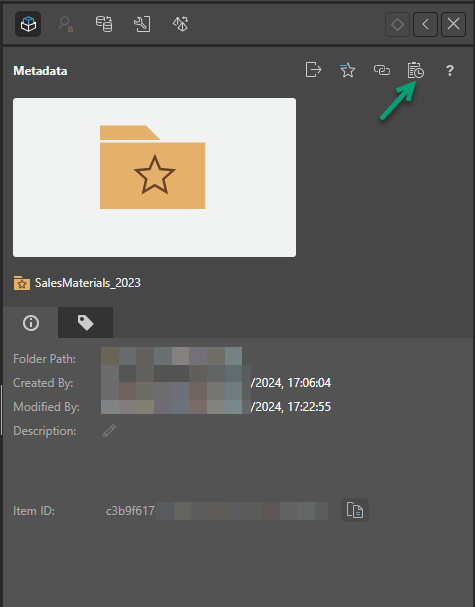Open the user security roles icon
Screen dimensions: 475x607
(66, 24)
